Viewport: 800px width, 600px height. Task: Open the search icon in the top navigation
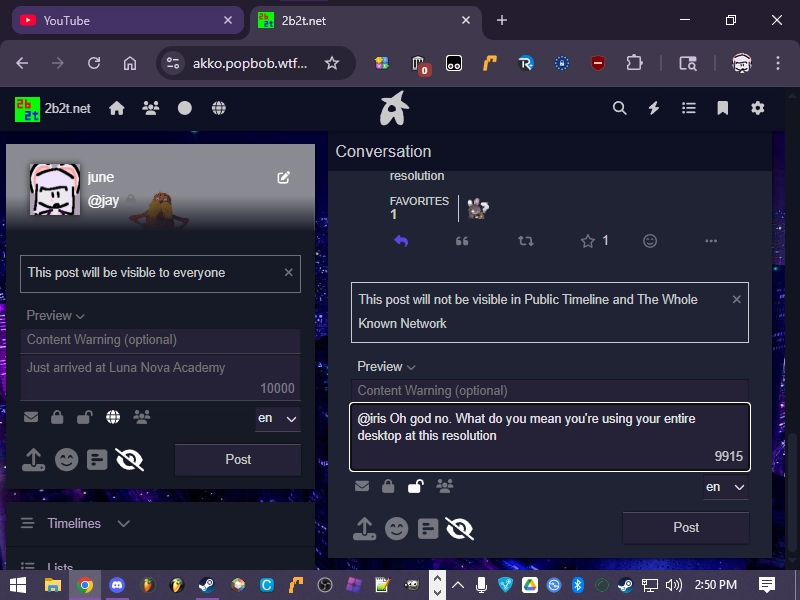(x=620, y=108)
